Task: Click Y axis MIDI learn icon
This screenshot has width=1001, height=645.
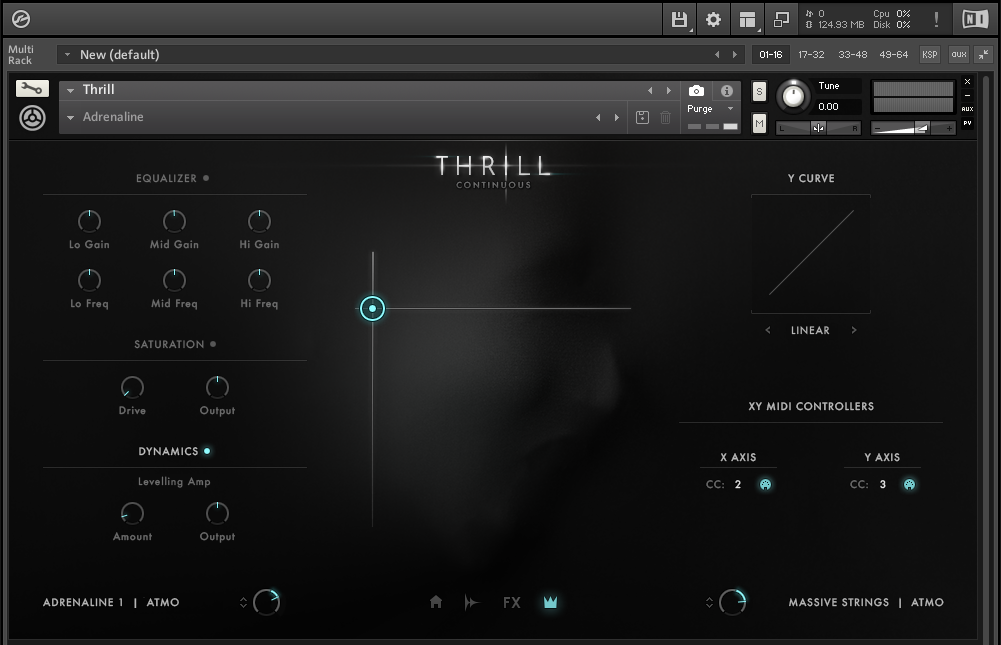Action: click(909, 484)
